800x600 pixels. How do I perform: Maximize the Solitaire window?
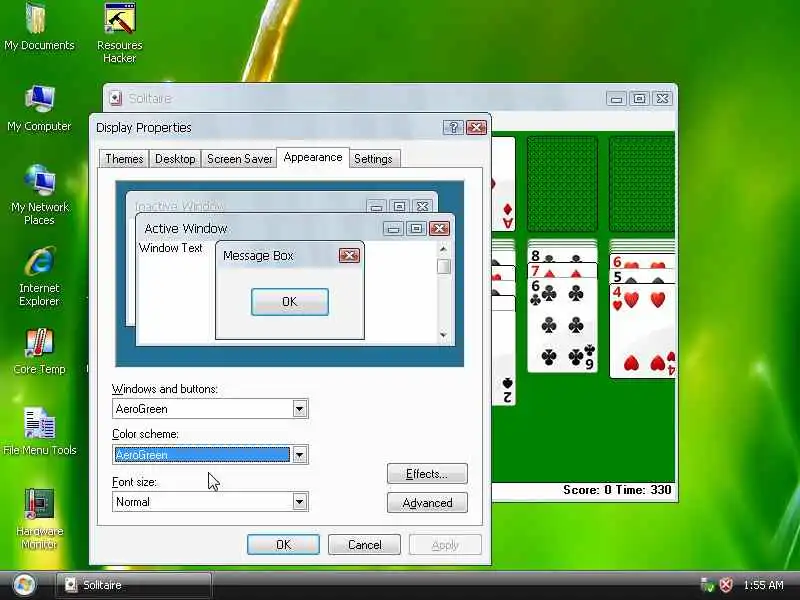pyautogui.click(x=639, y=98)
